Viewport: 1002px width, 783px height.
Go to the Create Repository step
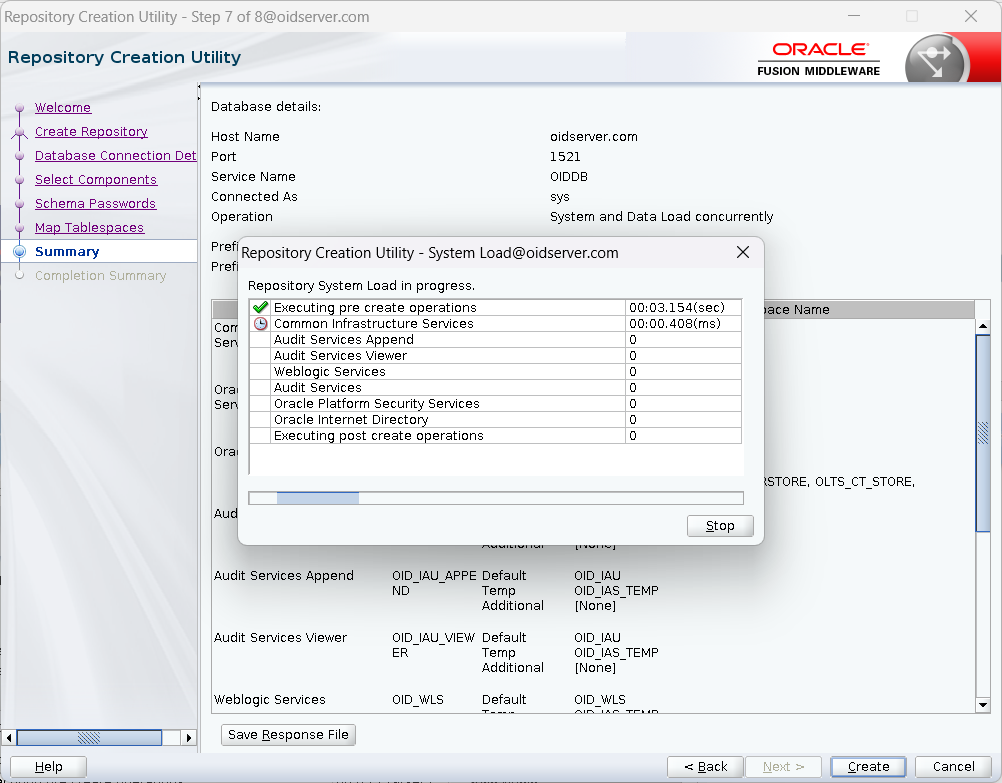(91, 132)
